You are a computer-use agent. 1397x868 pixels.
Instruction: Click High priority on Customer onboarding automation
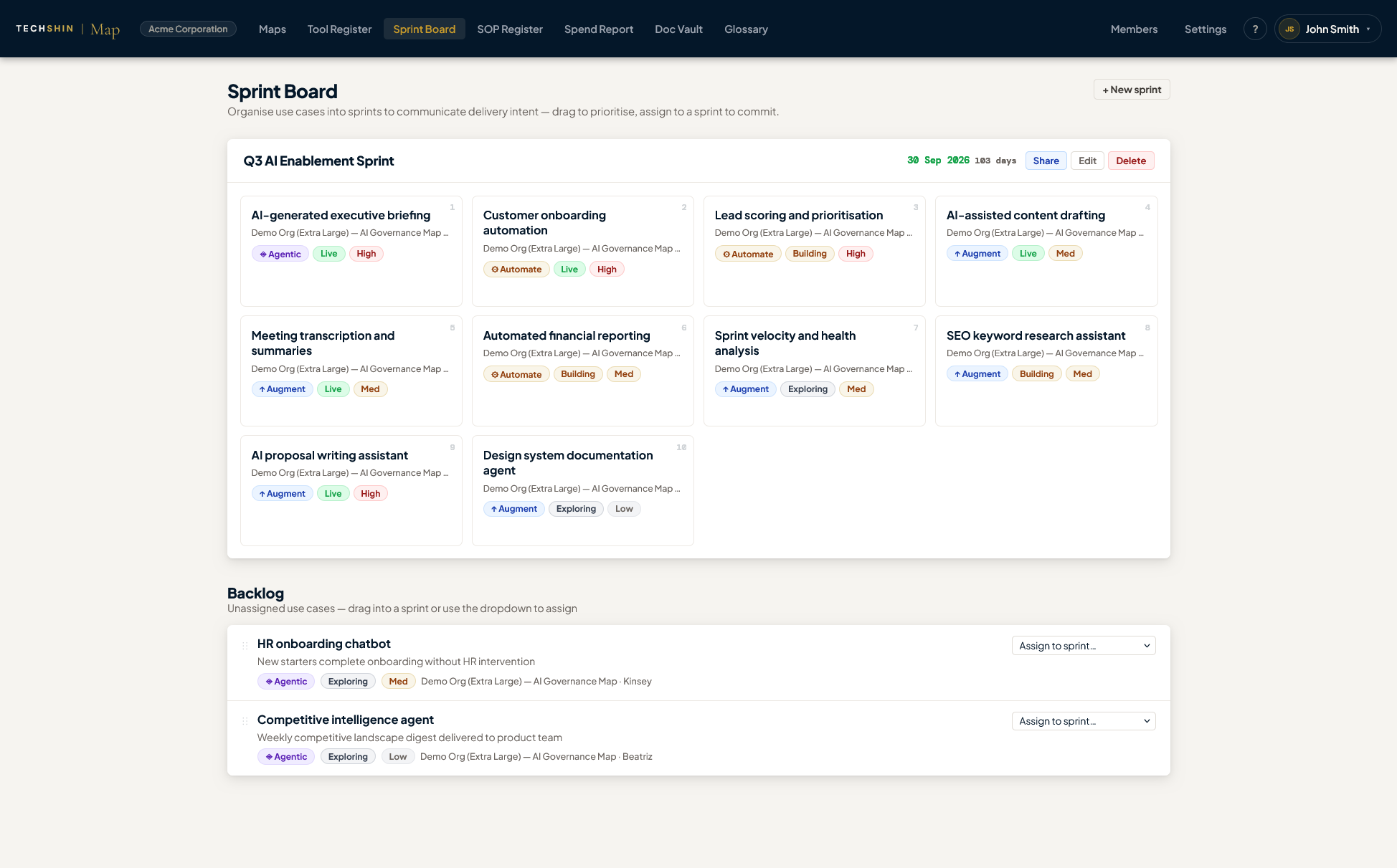607,270
